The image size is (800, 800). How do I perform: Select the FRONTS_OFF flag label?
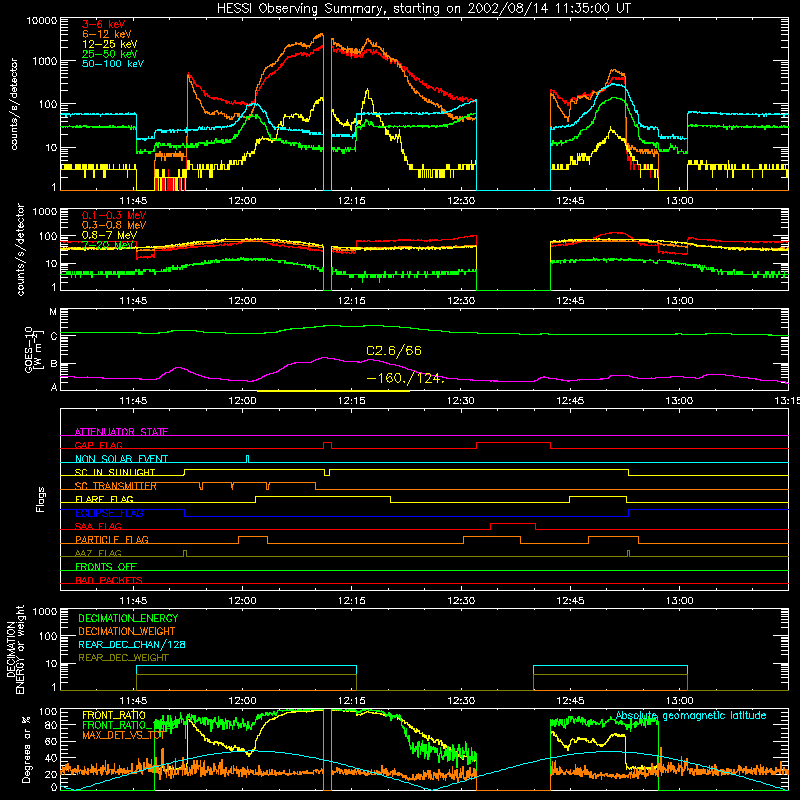click(x=106, y=566)
